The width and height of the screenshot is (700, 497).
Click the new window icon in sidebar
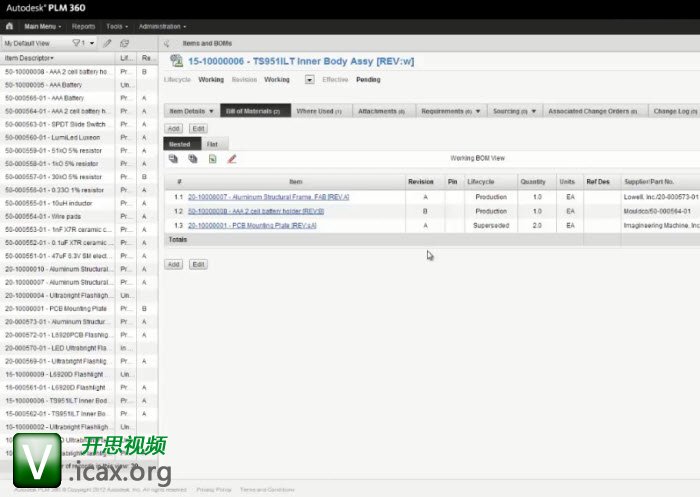125,43
